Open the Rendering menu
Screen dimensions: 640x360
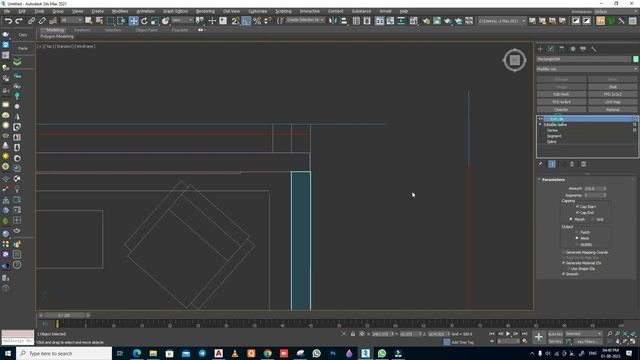(205, 11)
